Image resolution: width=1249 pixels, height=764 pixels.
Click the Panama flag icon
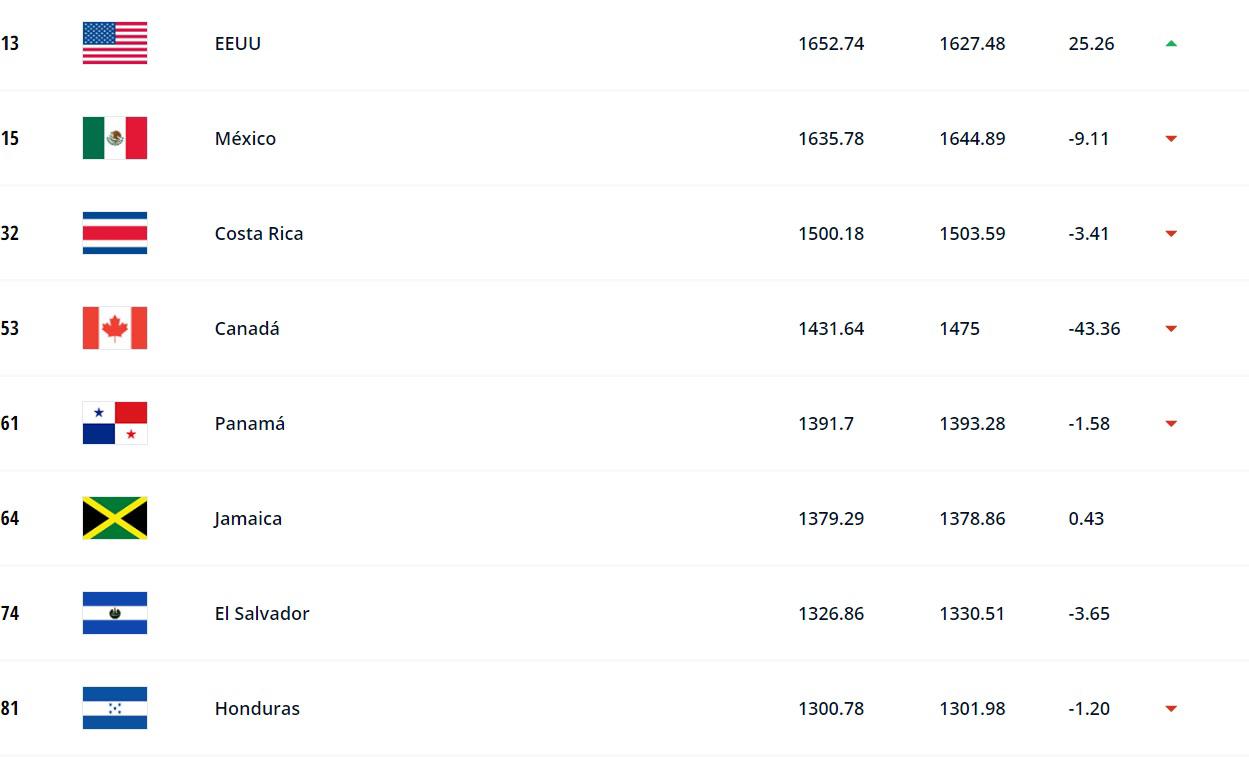(x=115, y=423)
